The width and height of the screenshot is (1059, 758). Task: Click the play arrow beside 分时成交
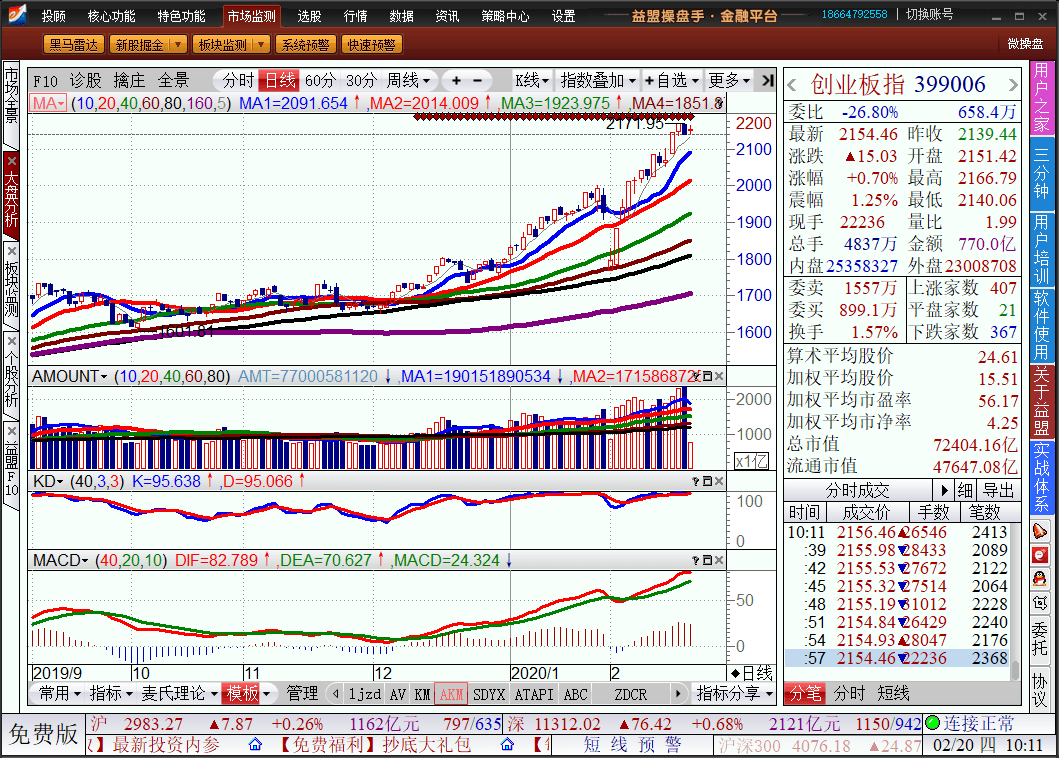coord(944,490)
